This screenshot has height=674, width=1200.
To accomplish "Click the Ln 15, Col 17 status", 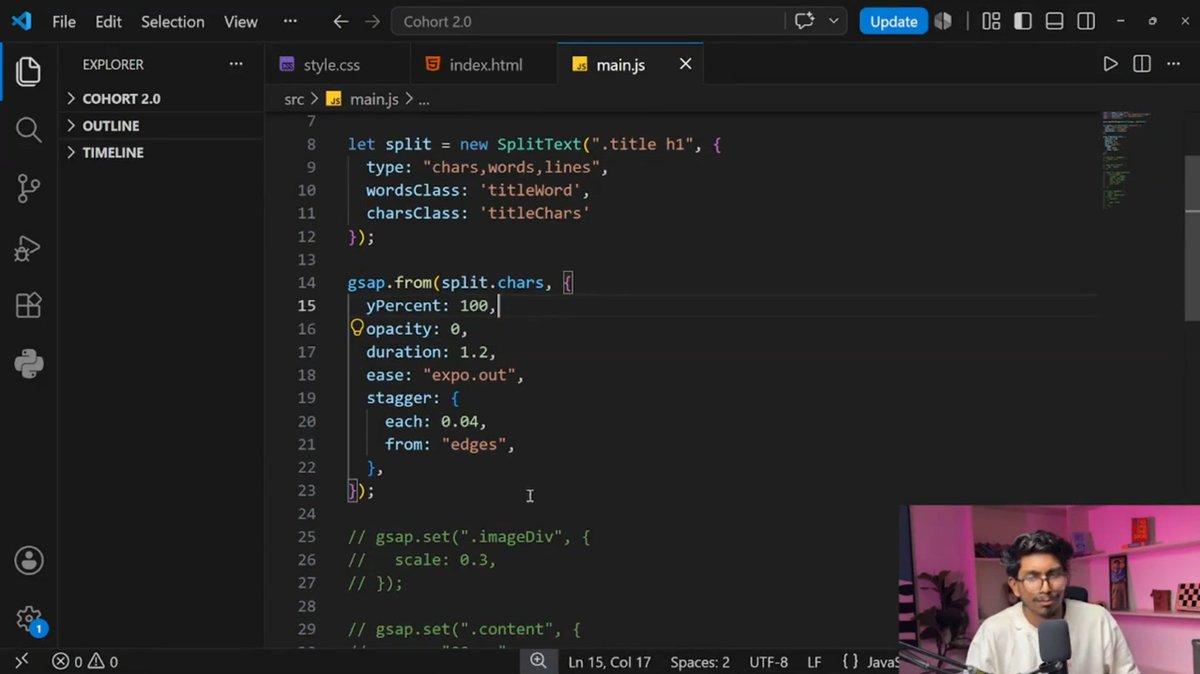I will coord(609,662).
